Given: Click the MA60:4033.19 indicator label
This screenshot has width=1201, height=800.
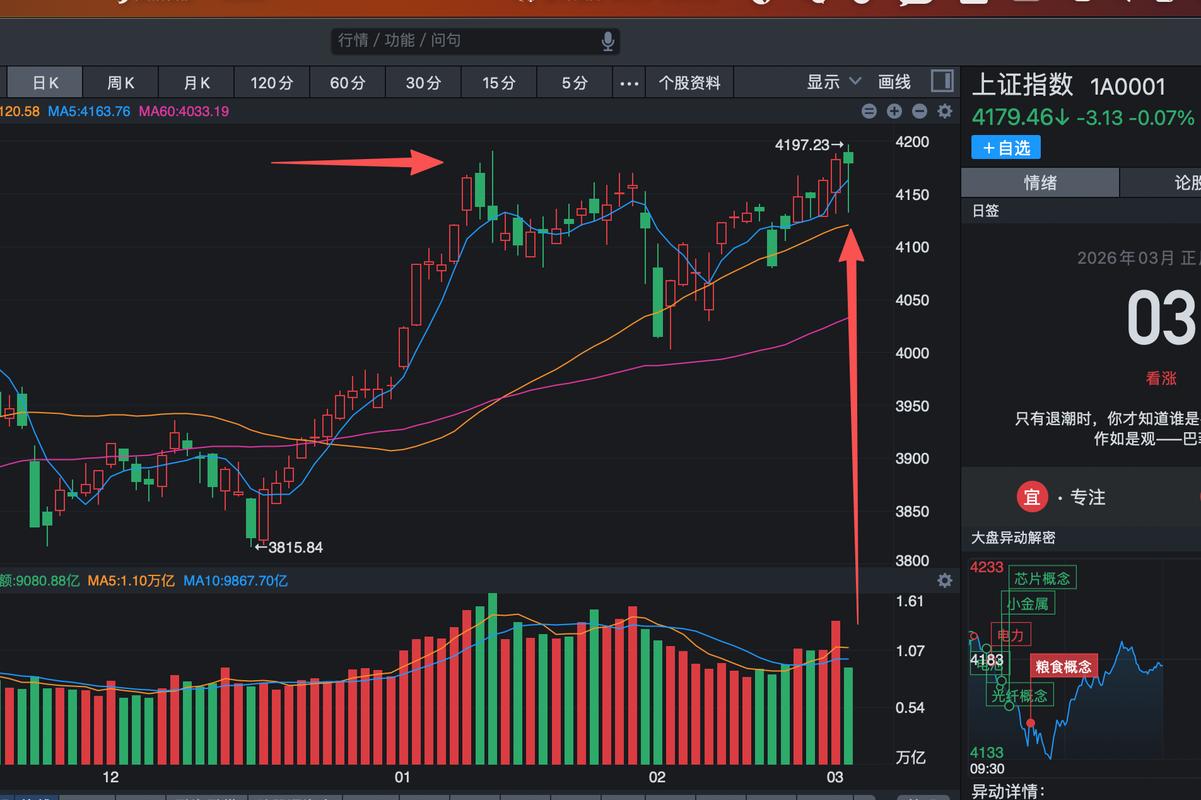Looking at the screenshot, I should tap(184, 111).
